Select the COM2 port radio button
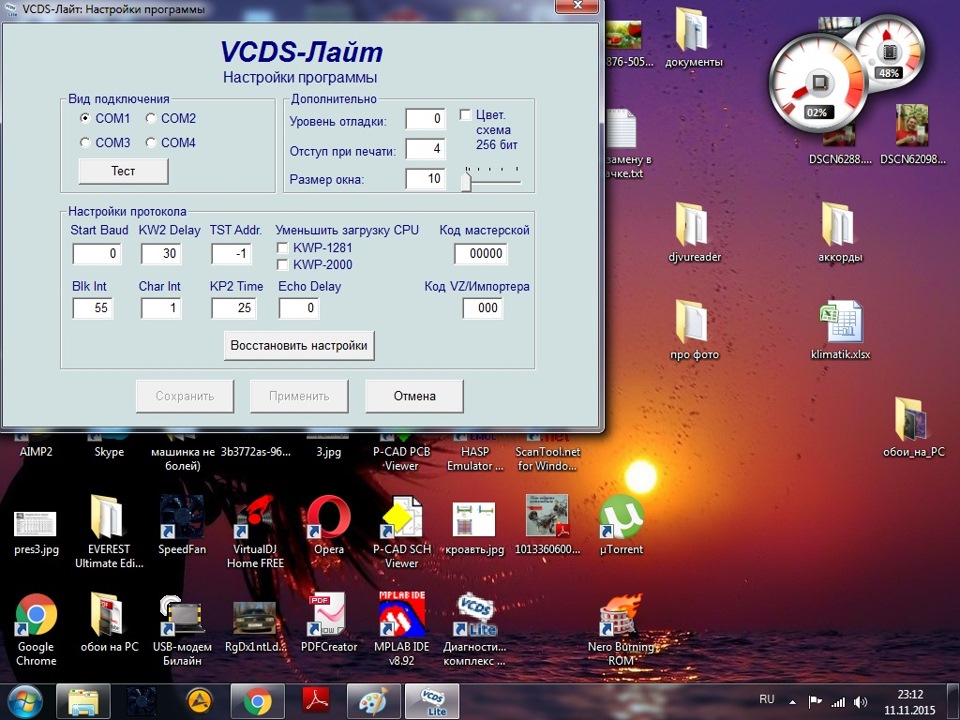 point(151,118)
